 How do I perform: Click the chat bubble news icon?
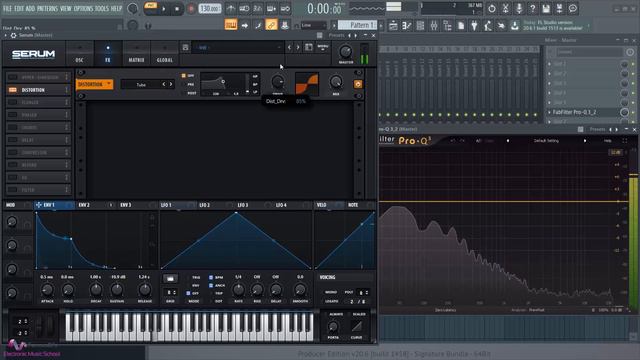pos(573,9)
